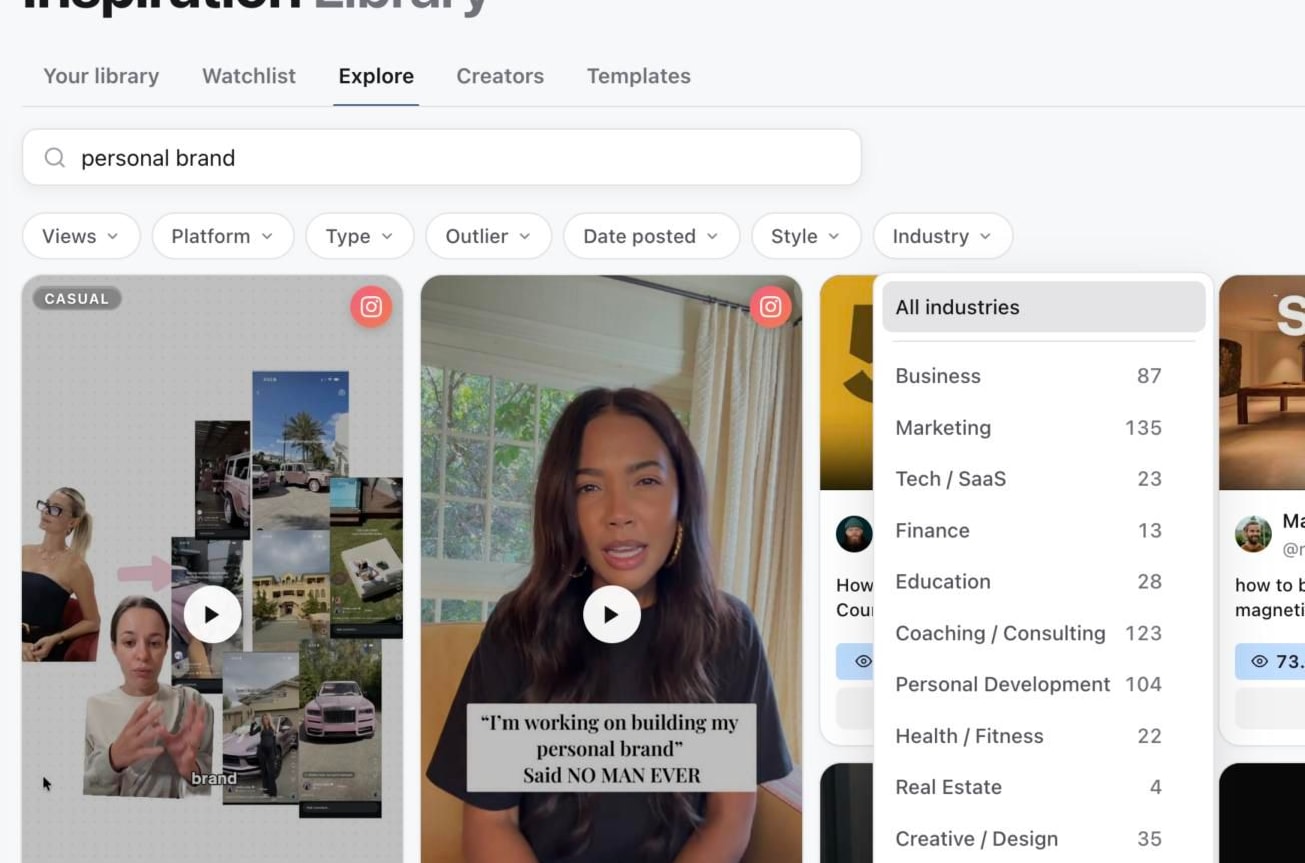Click Instagram icon on casual collage card
The height and width of the screenshot is (863, 1305).
coord(371,307)
